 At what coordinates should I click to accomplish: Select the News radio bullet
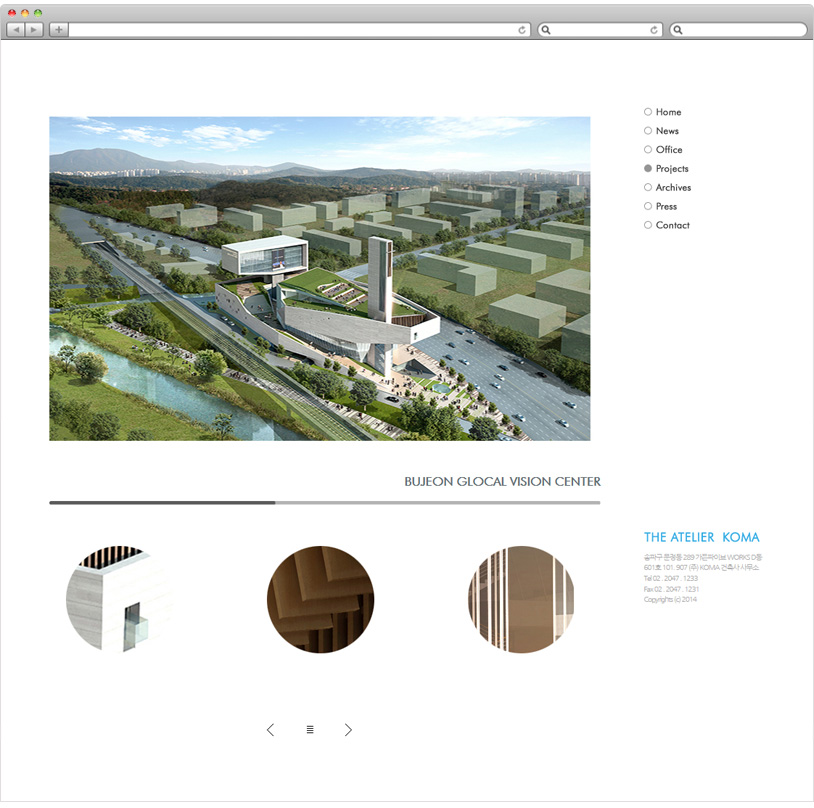click(648, 131)
